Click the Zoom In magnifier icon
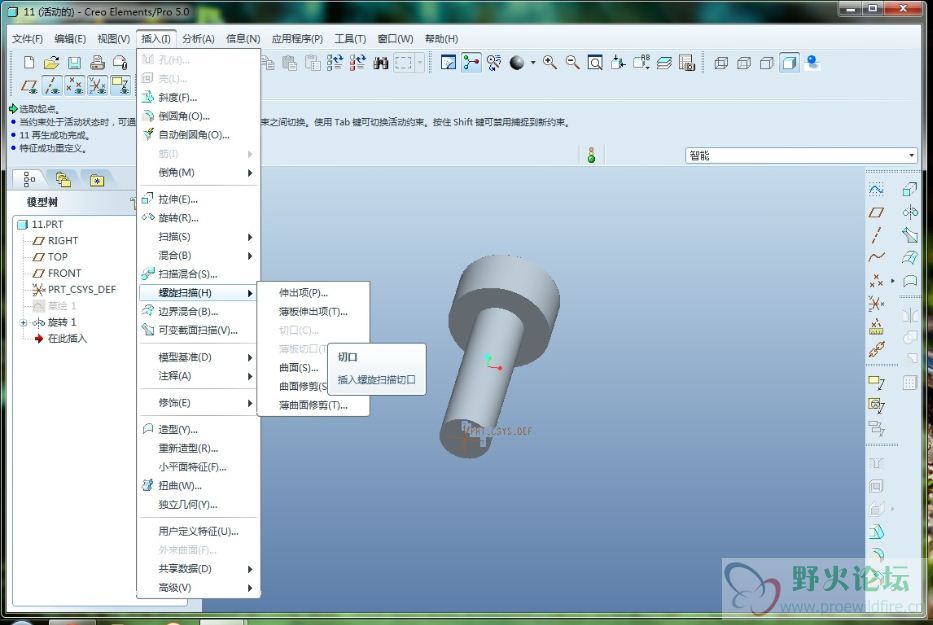This screenshot has height=625, width=933. click(550, 62)
